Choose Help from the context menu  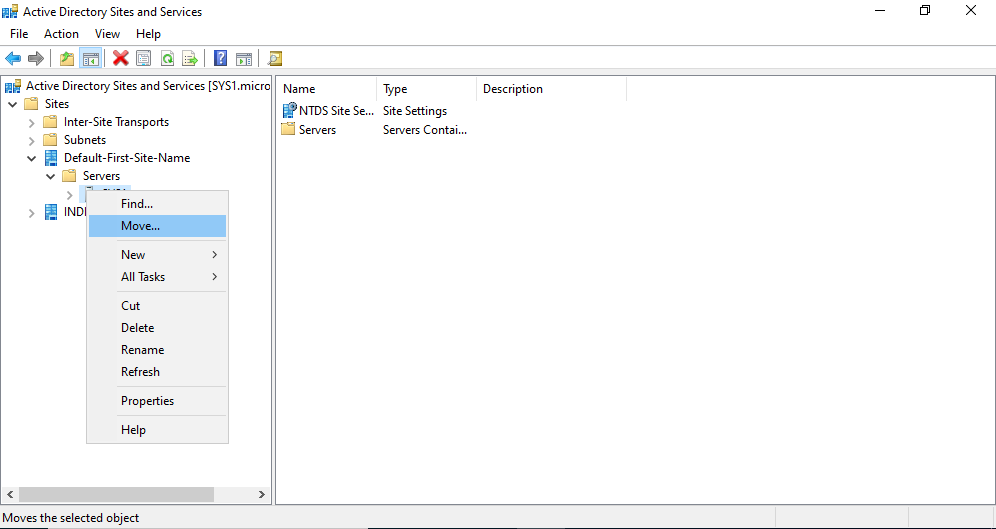tap(158, 430)
